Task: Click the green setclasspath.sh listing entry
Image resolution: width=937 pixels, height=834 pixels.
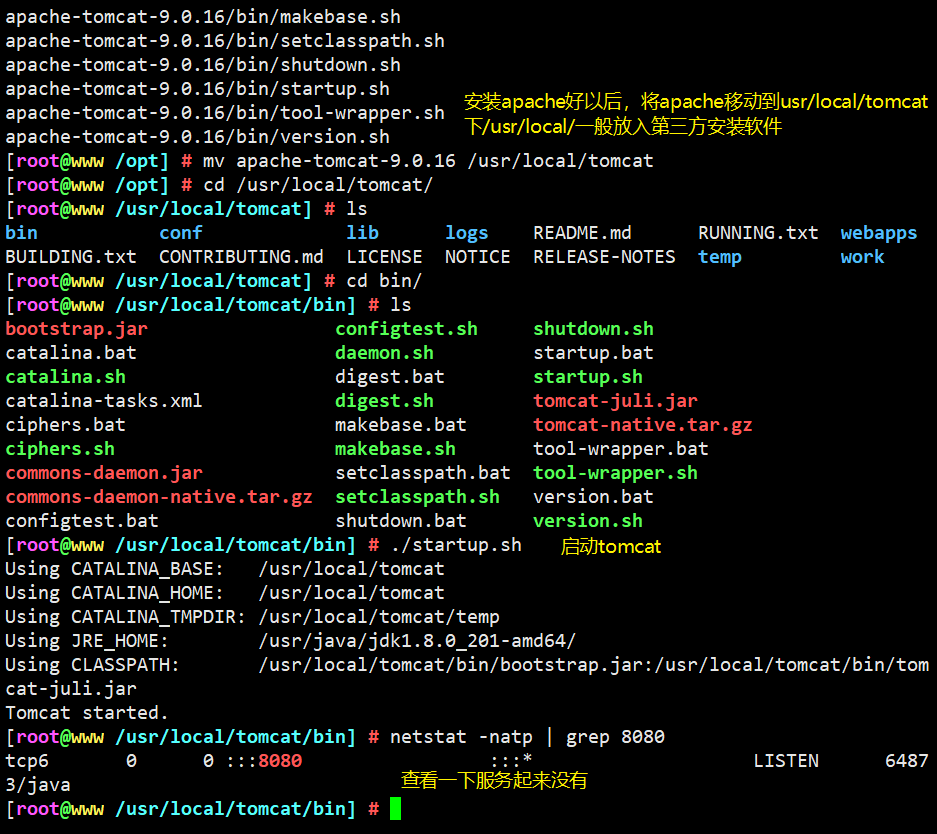Action: 417,497
